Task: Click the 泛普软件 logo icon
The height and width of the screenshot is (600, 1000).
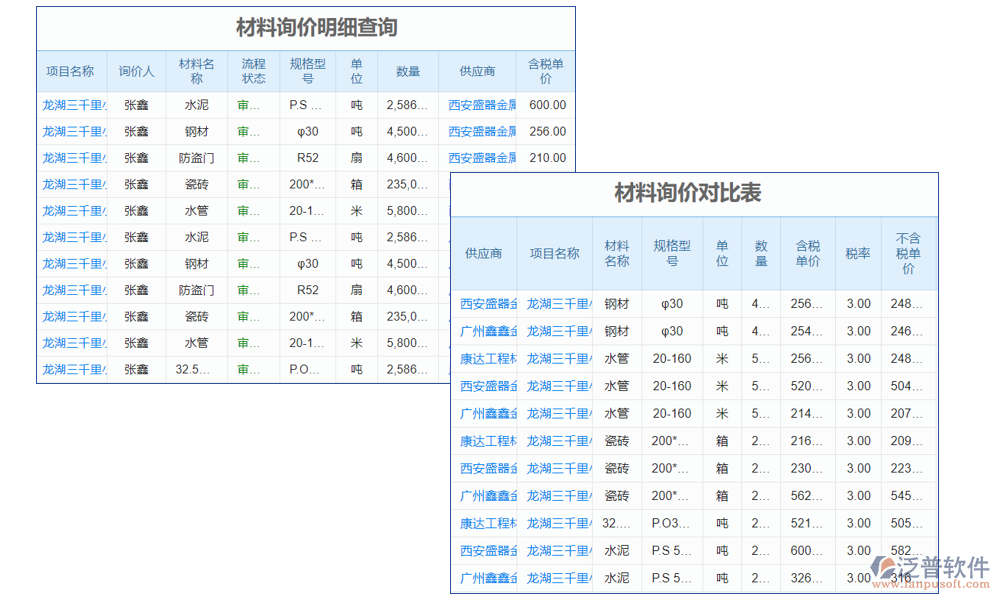Action: click(x=885, y=567)
